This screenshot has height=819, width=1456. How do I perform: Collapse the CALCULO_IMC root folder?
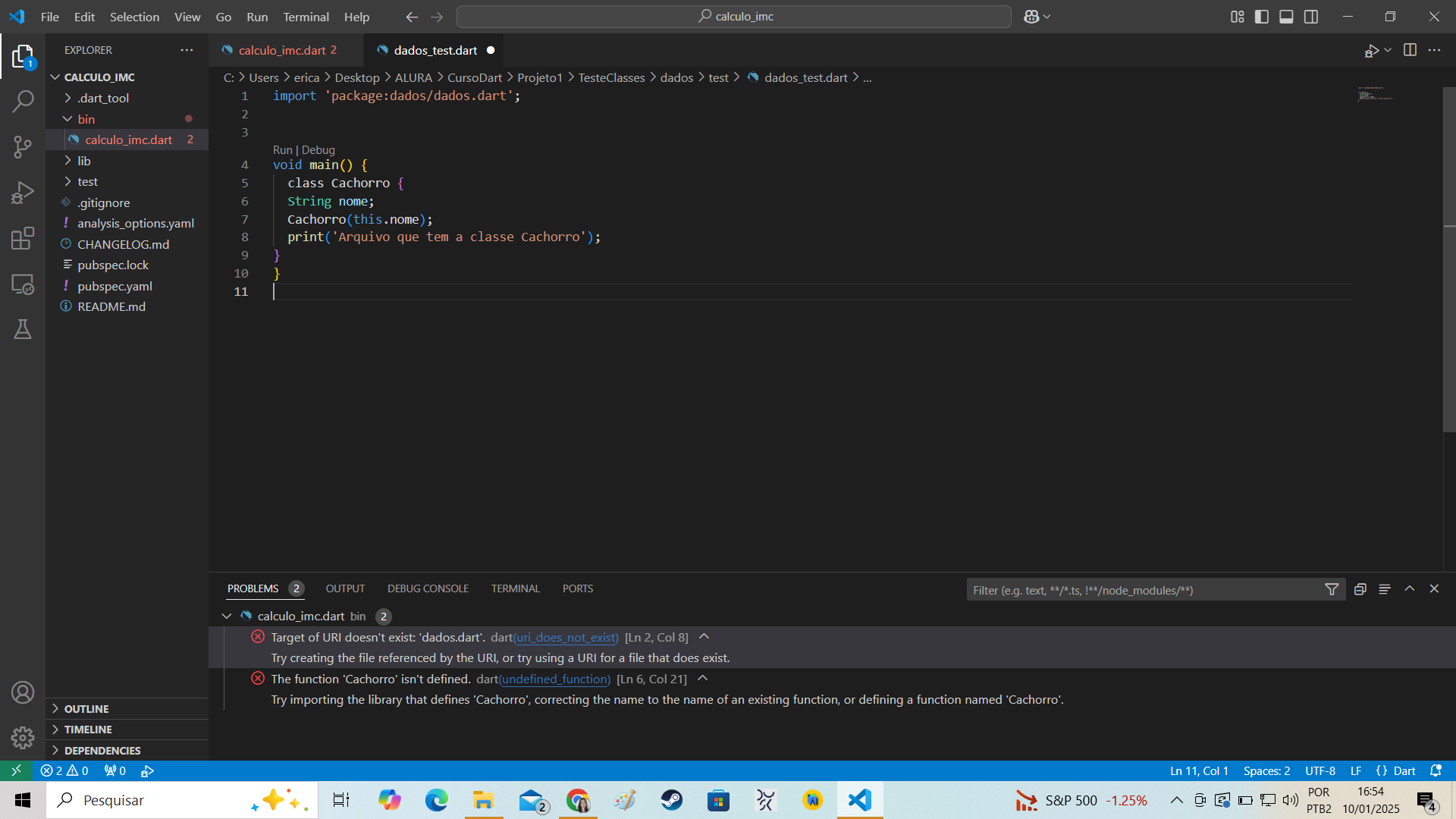point(55,77)
